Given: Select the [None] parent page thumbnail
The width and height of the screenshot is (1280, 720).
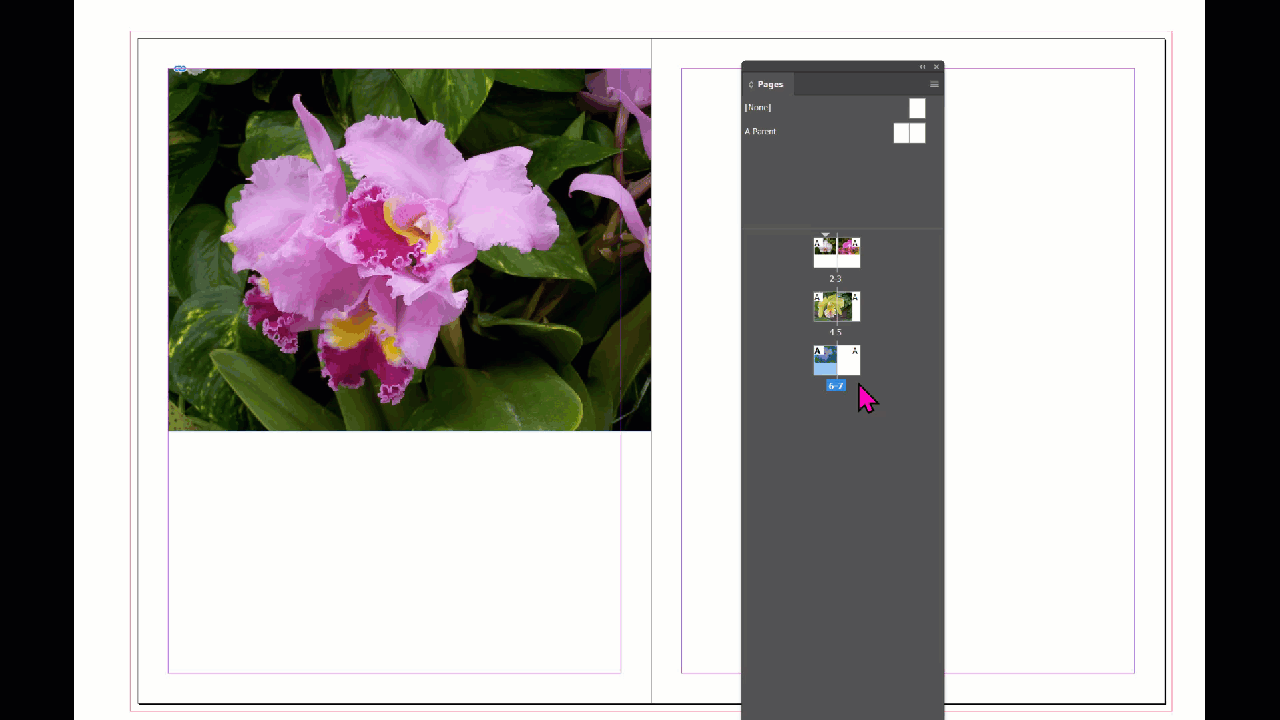Looking at the screenshot, I should pos(916,108).
